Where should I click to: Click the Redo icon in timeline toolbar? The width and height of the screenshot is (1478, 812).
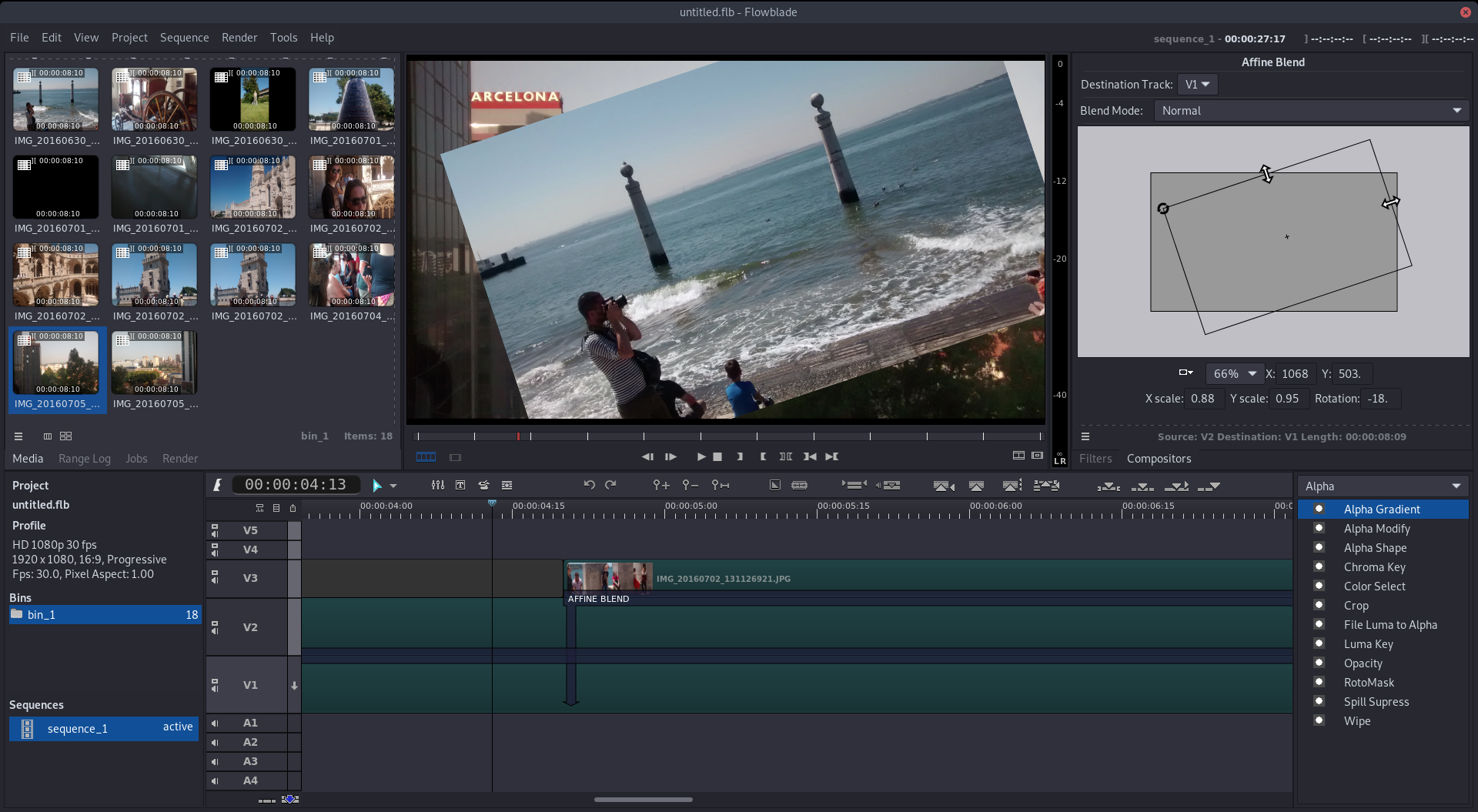click(x=610, y=485)
